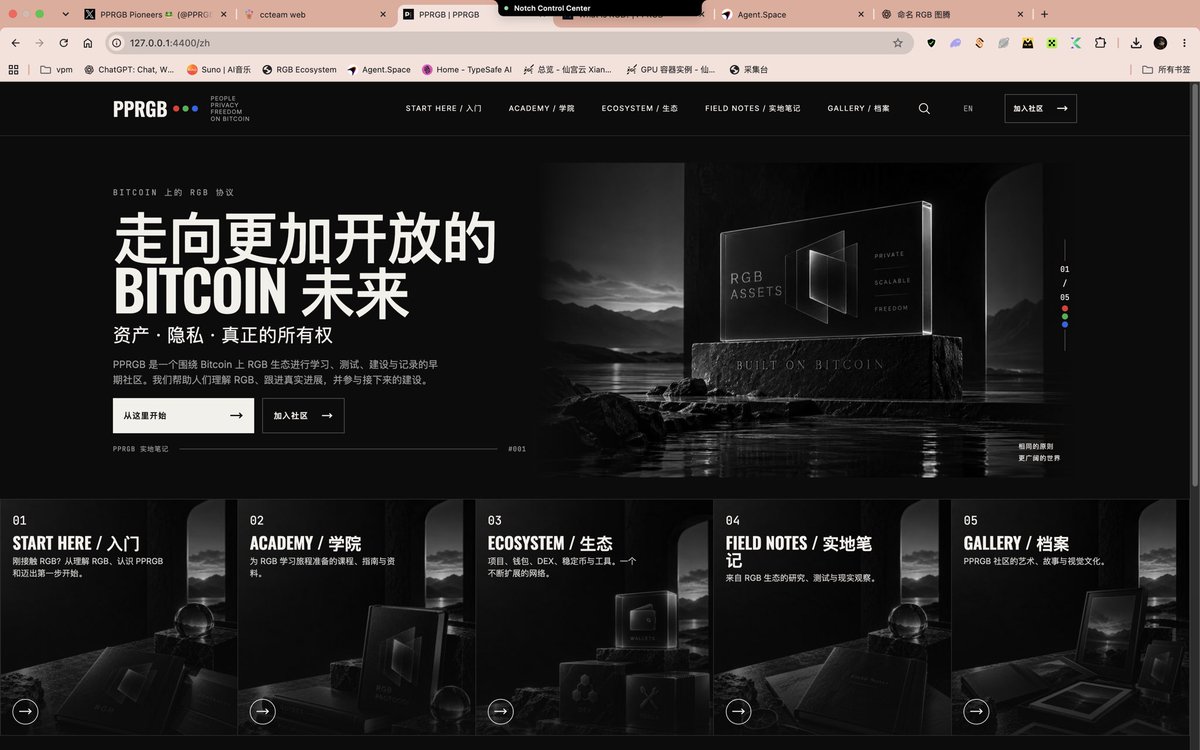This screenshot has height=750, width=1200.
Task: Click the START HERE card arrow circle
Action: click(x=25, y=711)
